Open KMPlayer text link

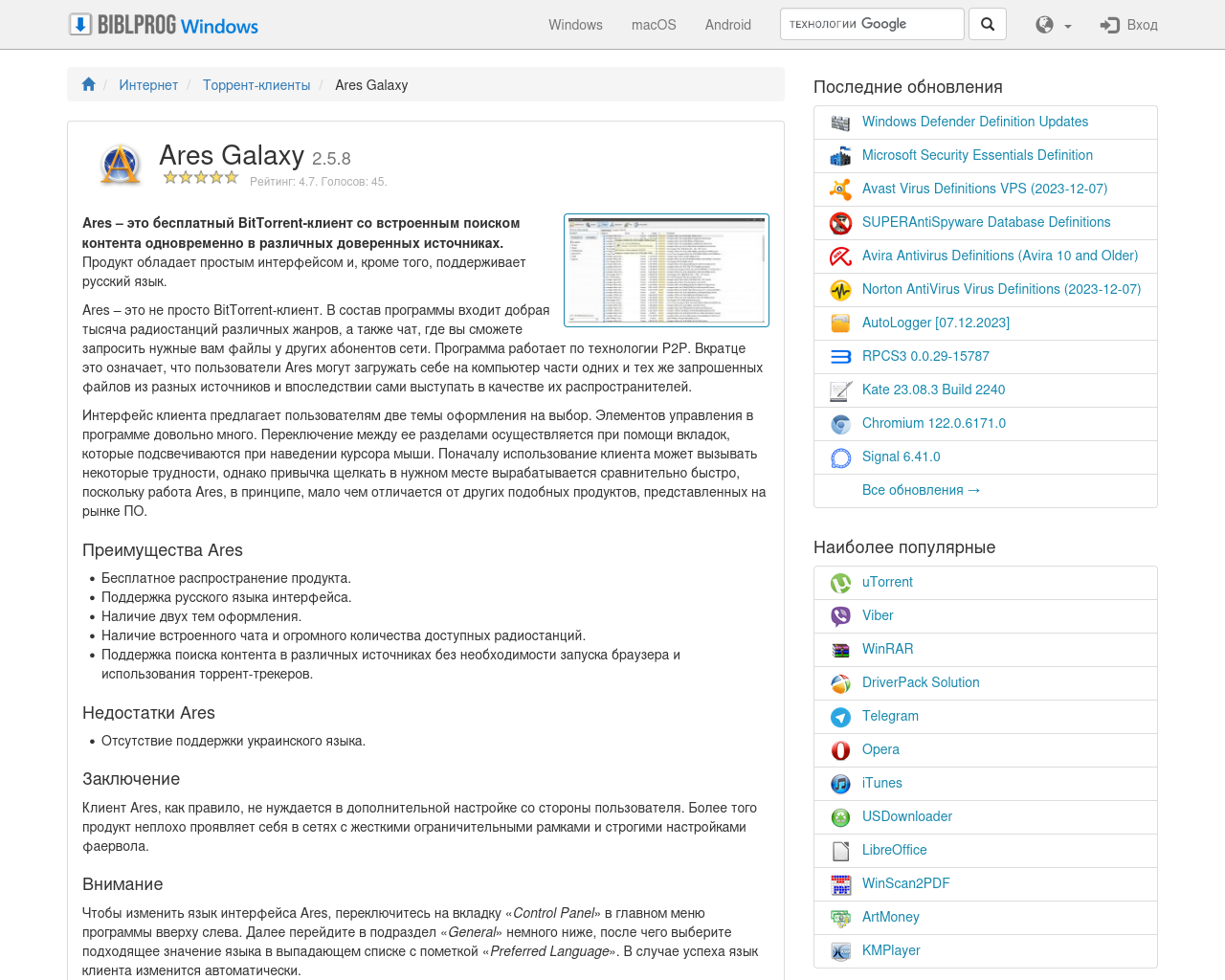pyautogui.click(x=891, y=950)
